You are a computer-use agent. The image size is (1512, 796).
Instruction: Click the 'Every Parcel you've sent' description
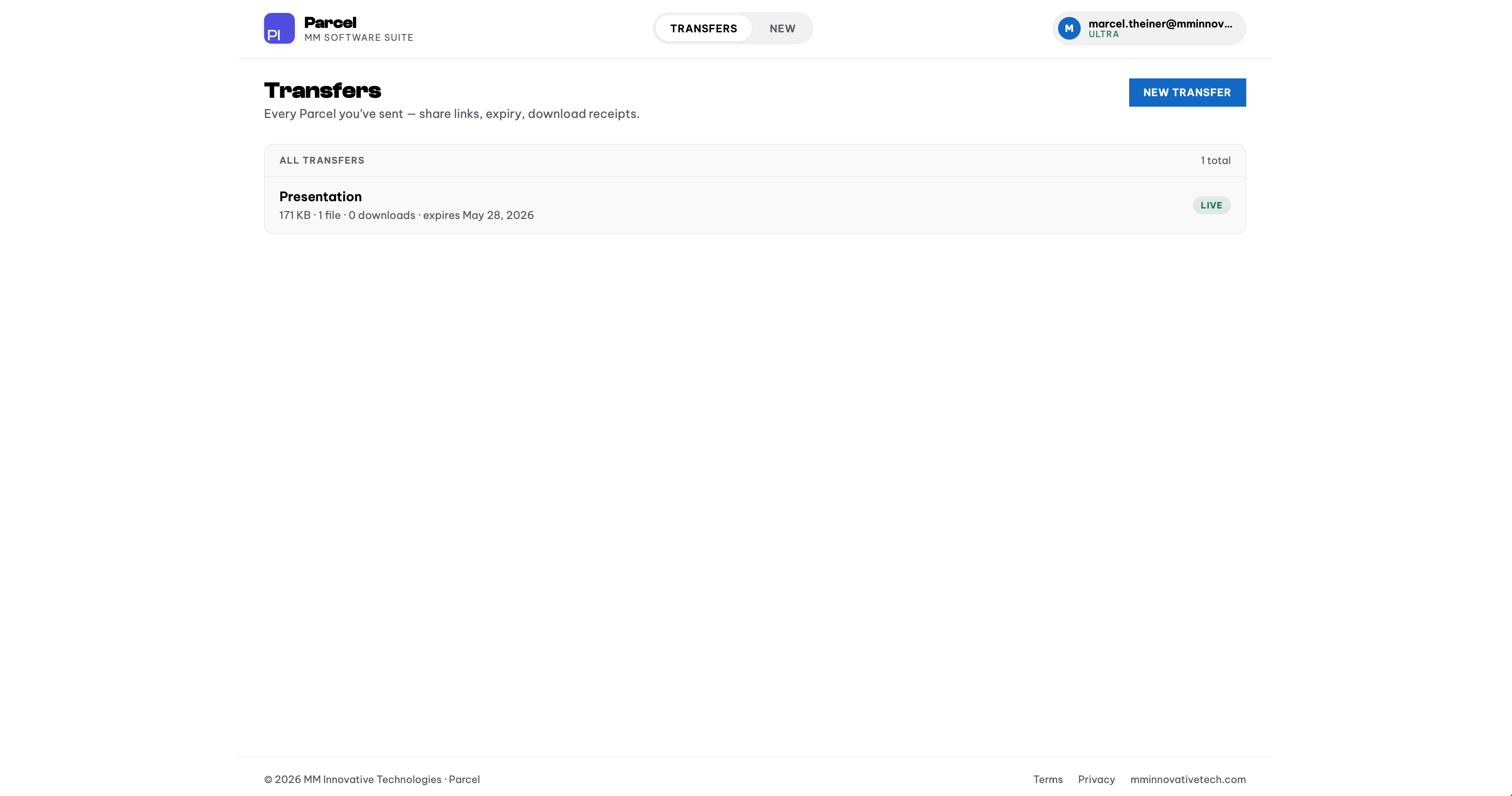coord(451,114)
